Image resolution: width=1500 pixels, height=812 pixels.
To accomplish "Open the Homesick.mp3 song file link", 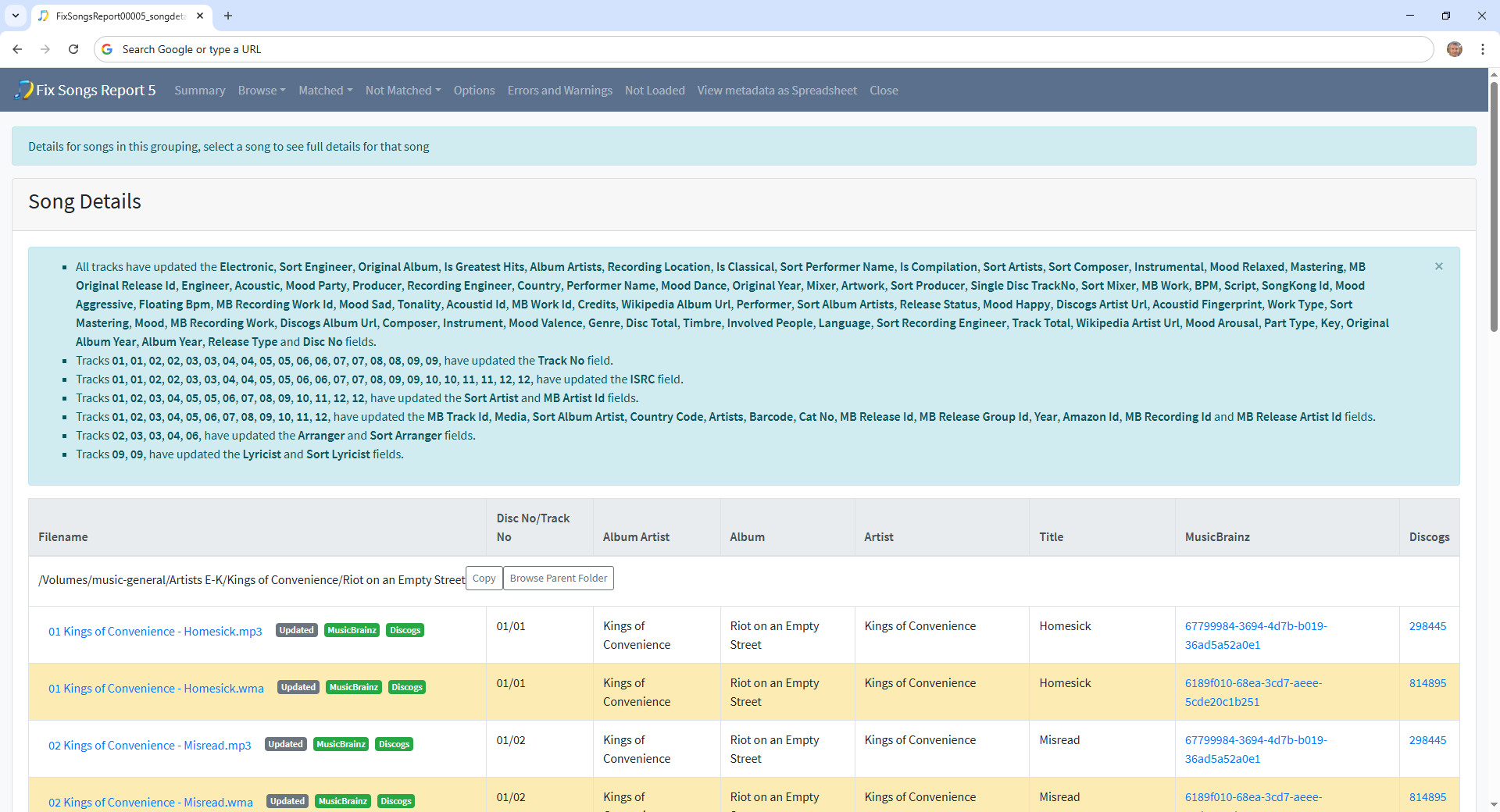I will pyautogui.click(x=155, y=632).
